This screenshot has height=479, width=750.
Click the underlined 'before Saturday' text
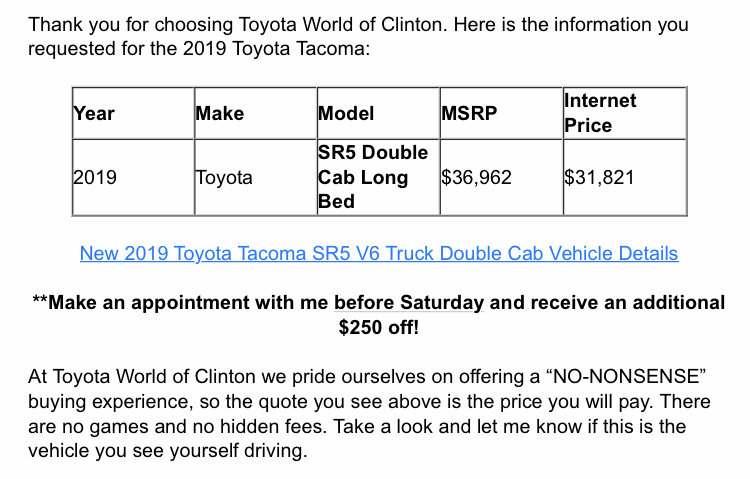point(409,303)
